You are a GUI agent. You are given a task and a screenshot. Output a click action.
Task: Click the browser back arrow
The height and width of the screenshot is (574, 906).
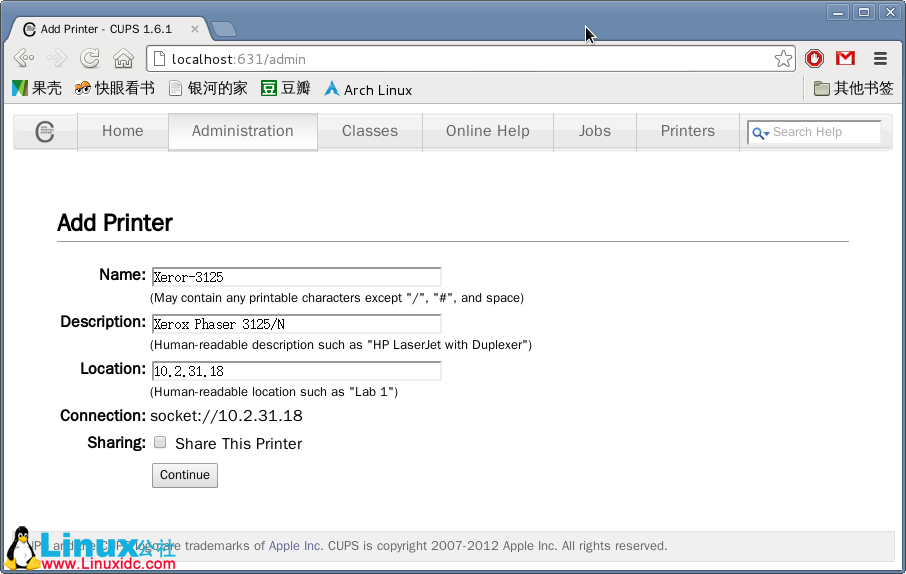pos(24,59)
